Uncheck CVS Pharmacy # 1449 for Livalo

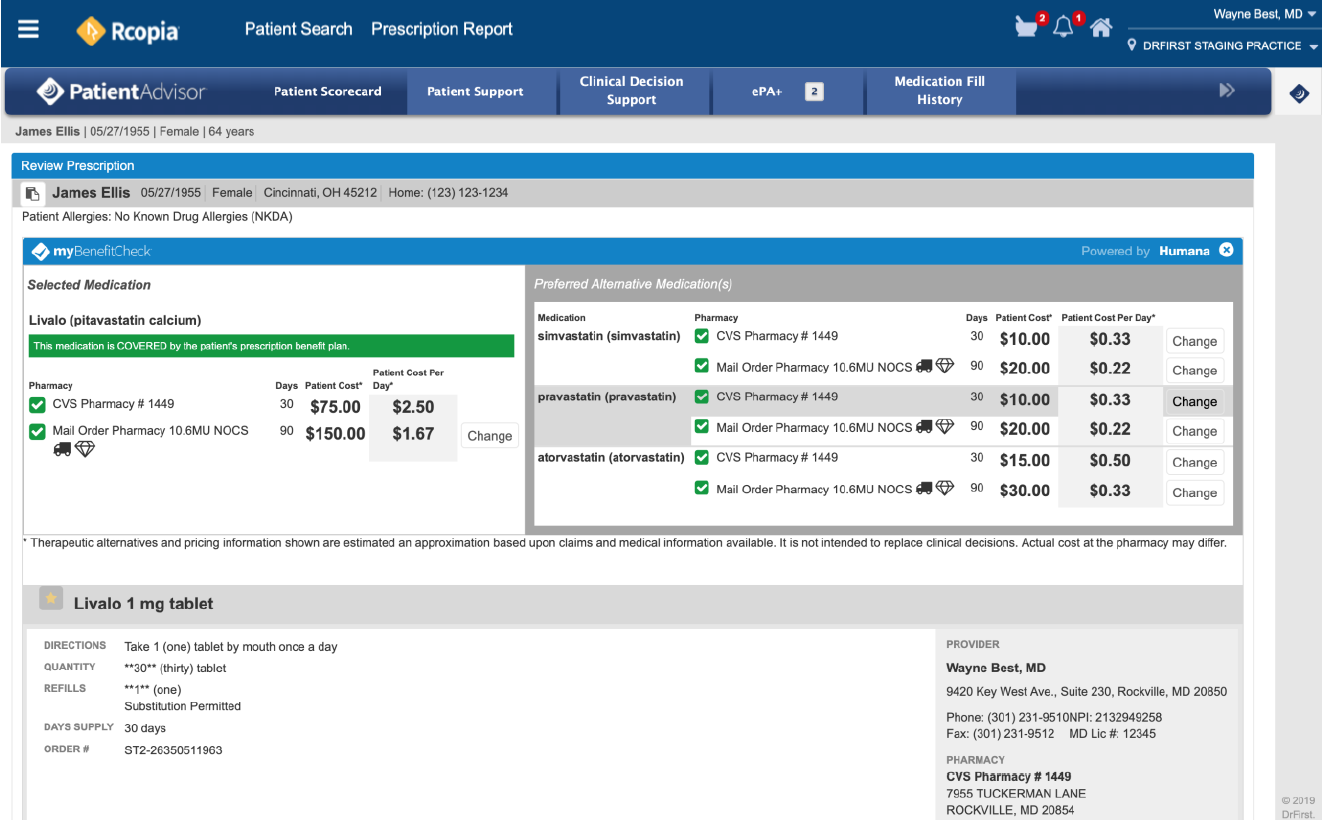click(x=37, y=405)
